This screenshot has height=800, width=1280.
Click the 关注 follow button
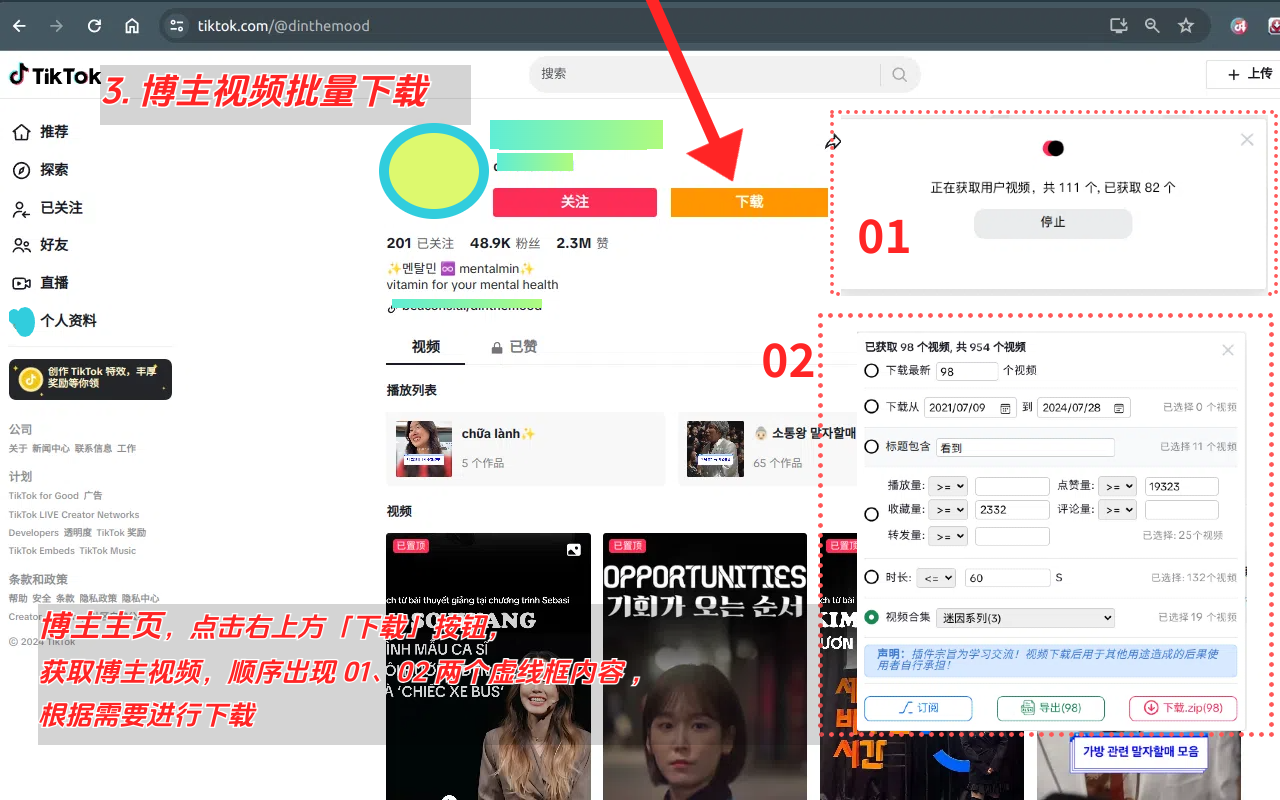tap(575, 202)
